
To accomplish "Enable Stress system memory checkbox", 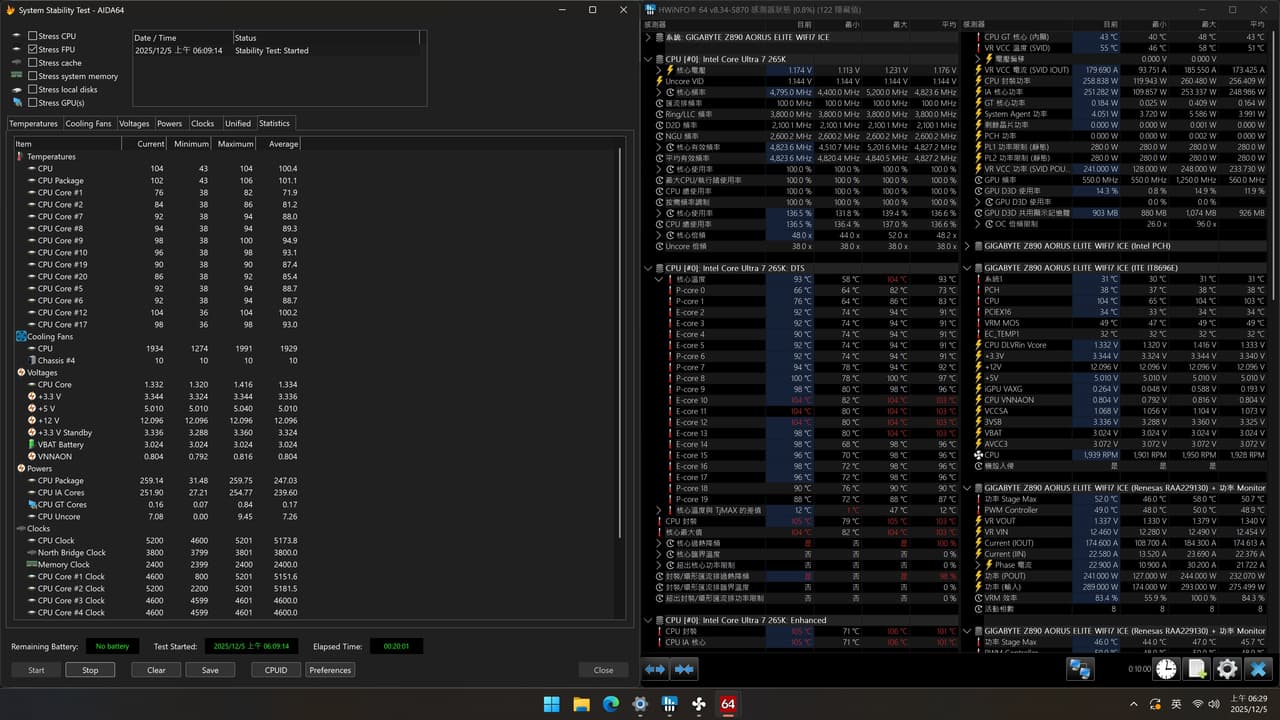I will tap(33, 76).
